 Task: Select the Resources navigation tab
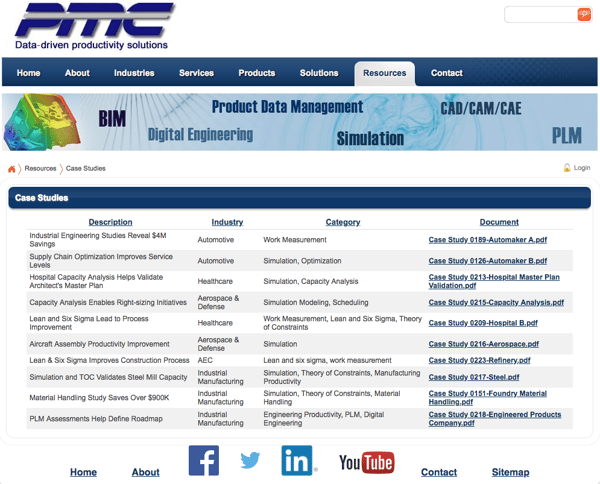click(x=385, y=73)
